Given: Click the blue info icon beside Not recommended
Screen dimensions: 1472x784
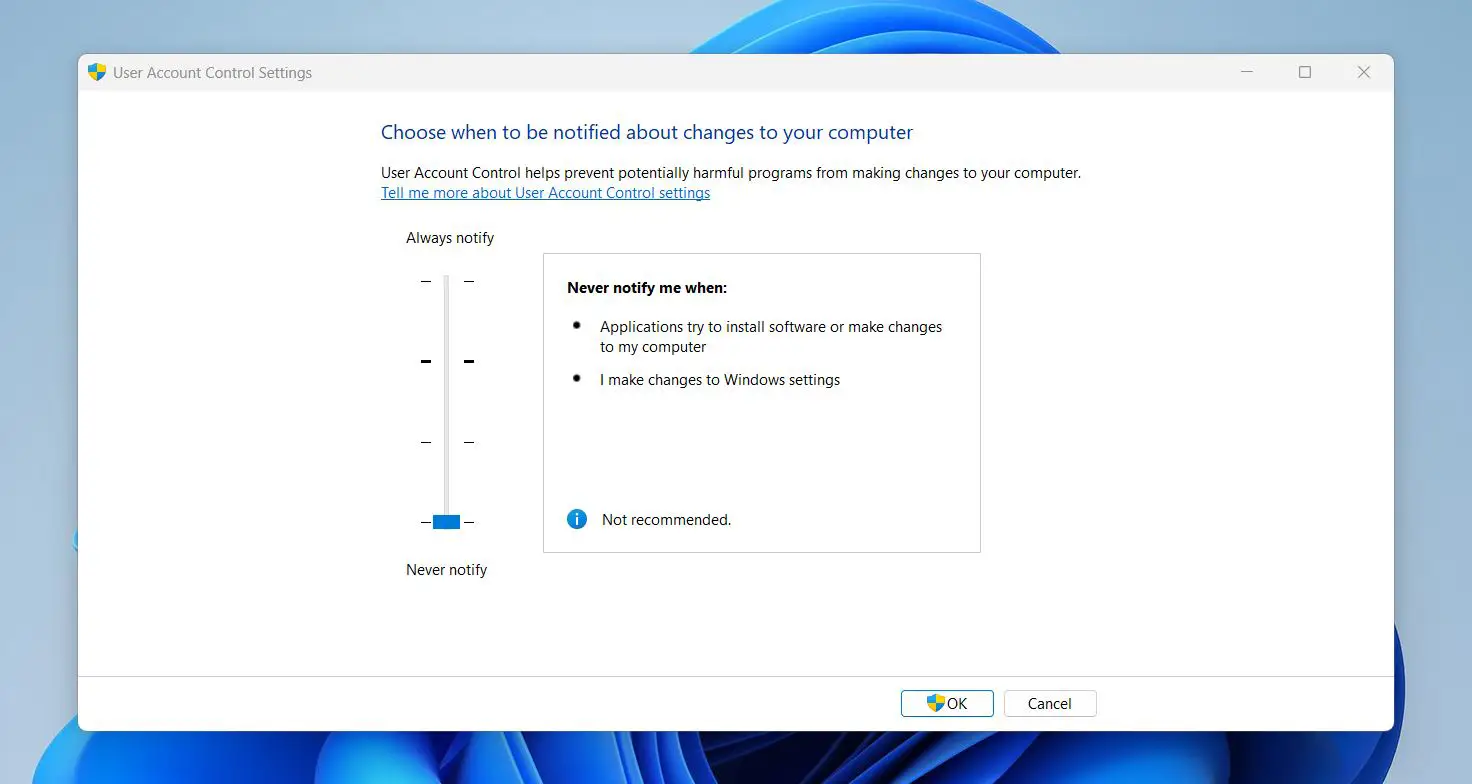Looking at the screenshot, I should point(576,519).
